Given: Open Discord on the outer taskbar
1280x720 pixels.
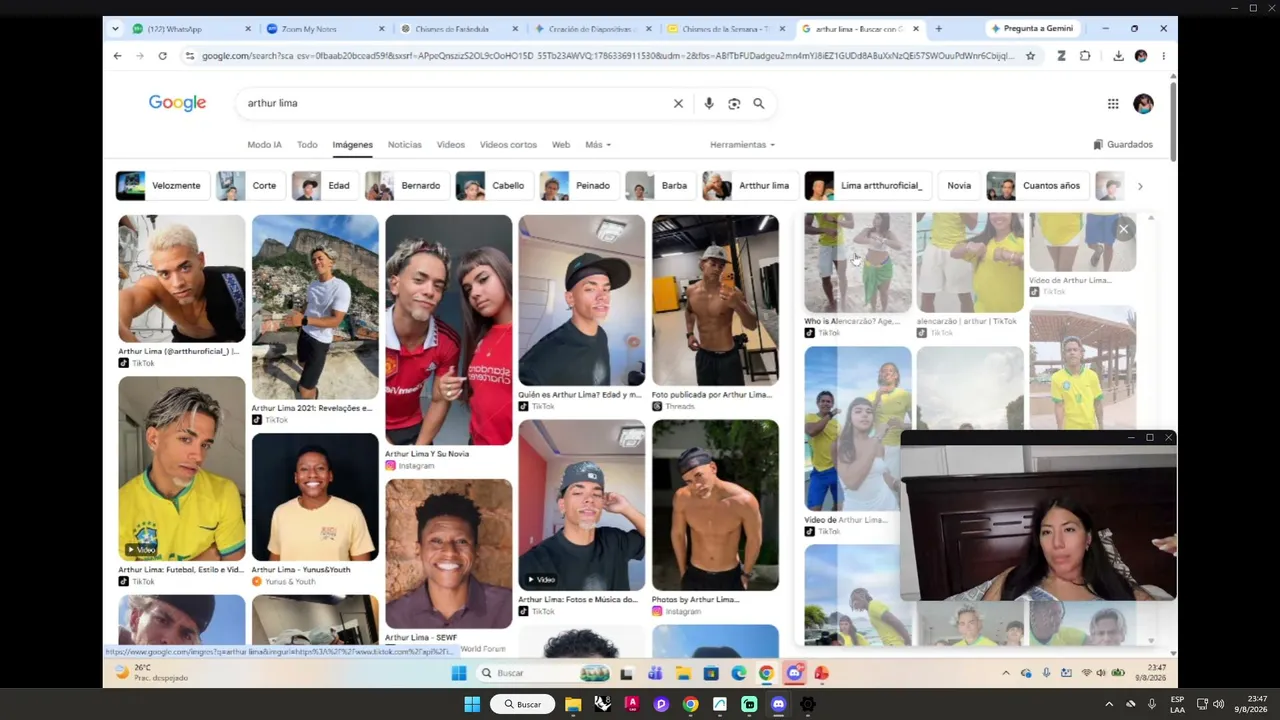Looking at the screenshot, I should coord(779,704).
